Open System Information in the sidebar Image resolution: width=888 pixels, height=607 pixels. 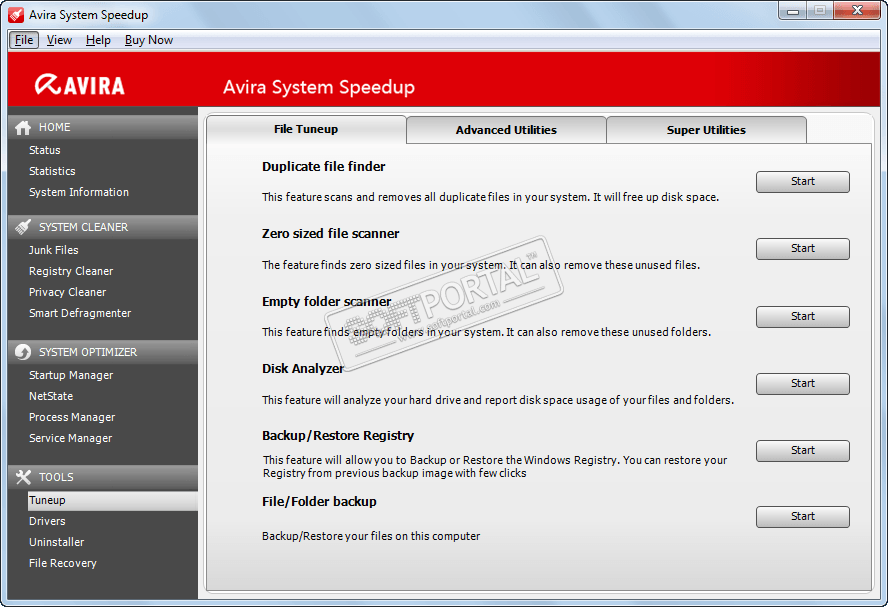tap(79, 192)
